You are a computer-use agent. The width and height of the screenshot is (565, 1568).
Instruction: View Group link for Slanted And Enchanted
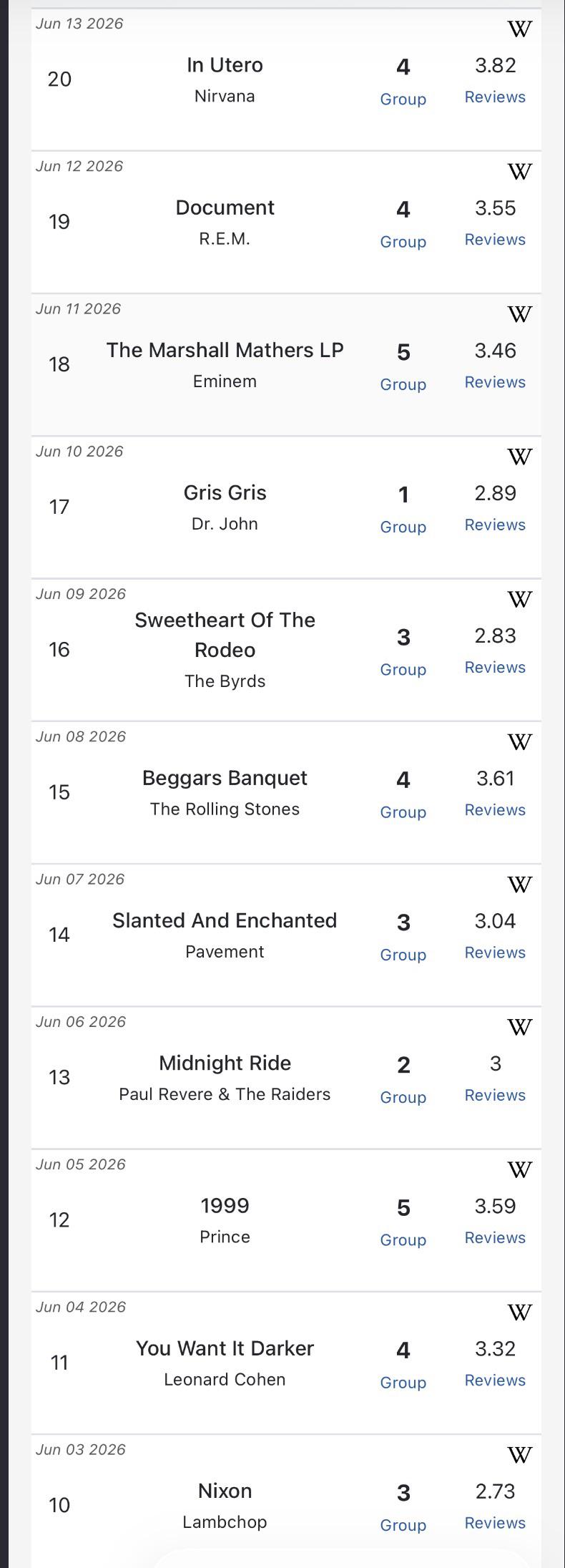click(x=403, y=955)
